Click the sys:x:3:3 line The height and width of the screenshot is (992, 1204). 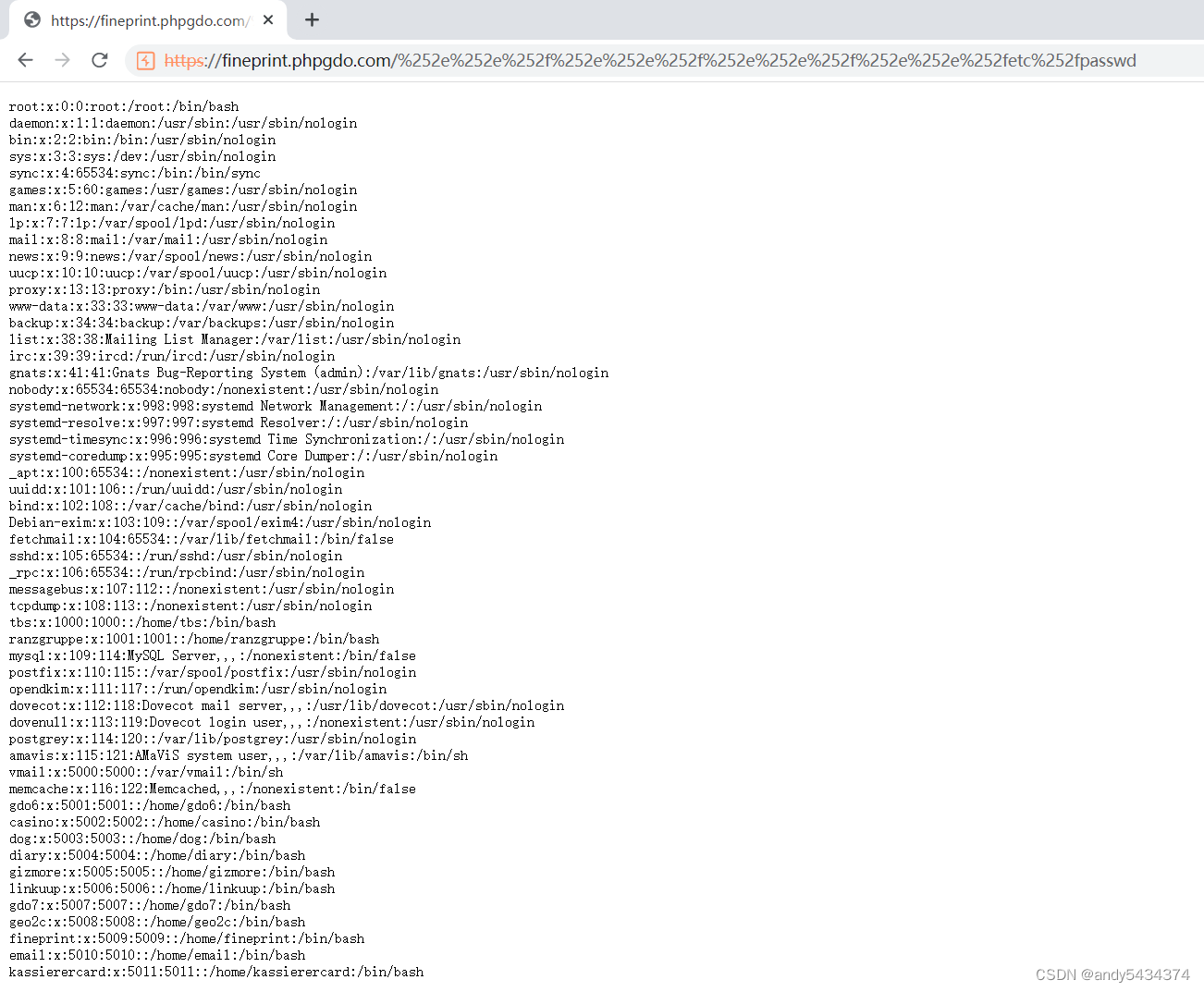coord(142,156)
